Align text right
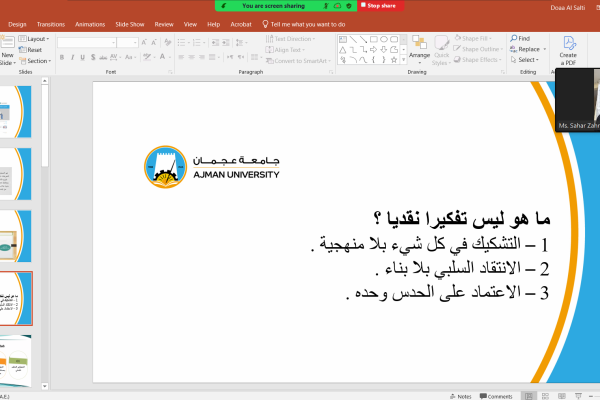 (202, 57)
